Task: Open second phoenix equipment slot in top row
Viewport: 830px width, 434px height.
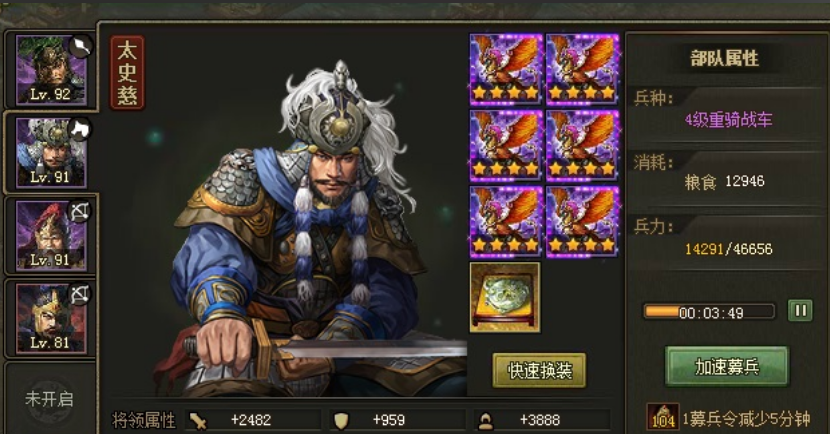Action: point(582,69)
